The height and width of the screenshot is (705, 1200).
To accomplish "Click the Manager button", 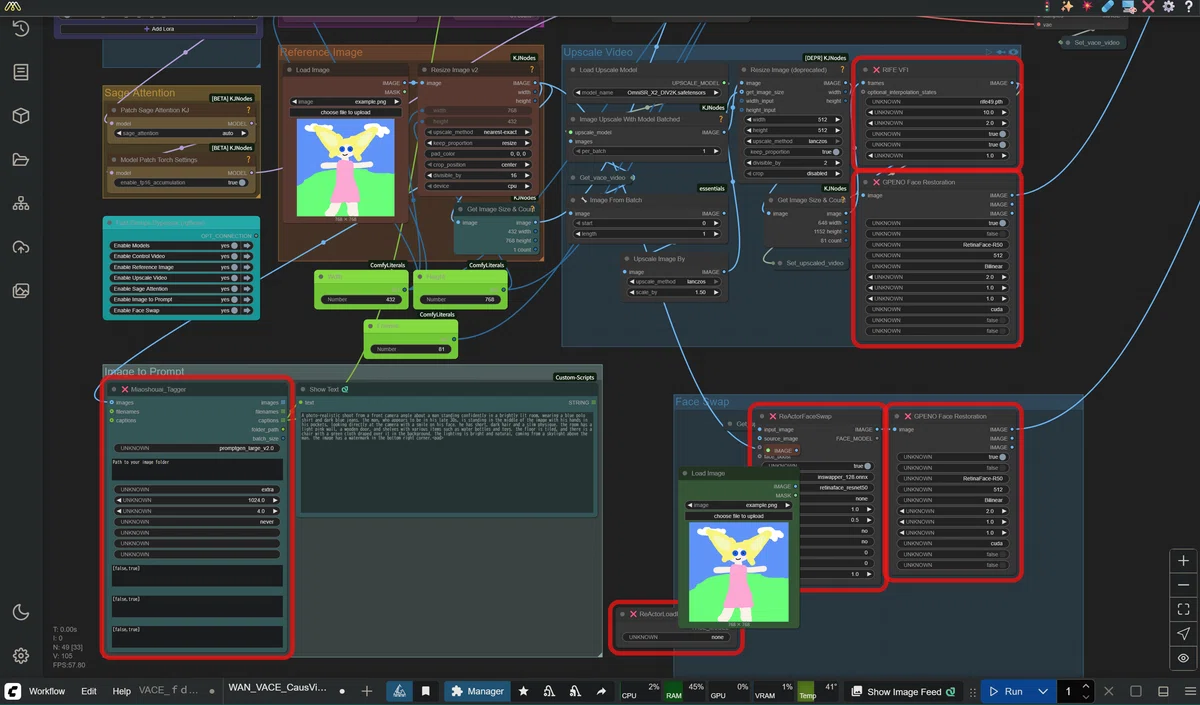I will [476, 691].
